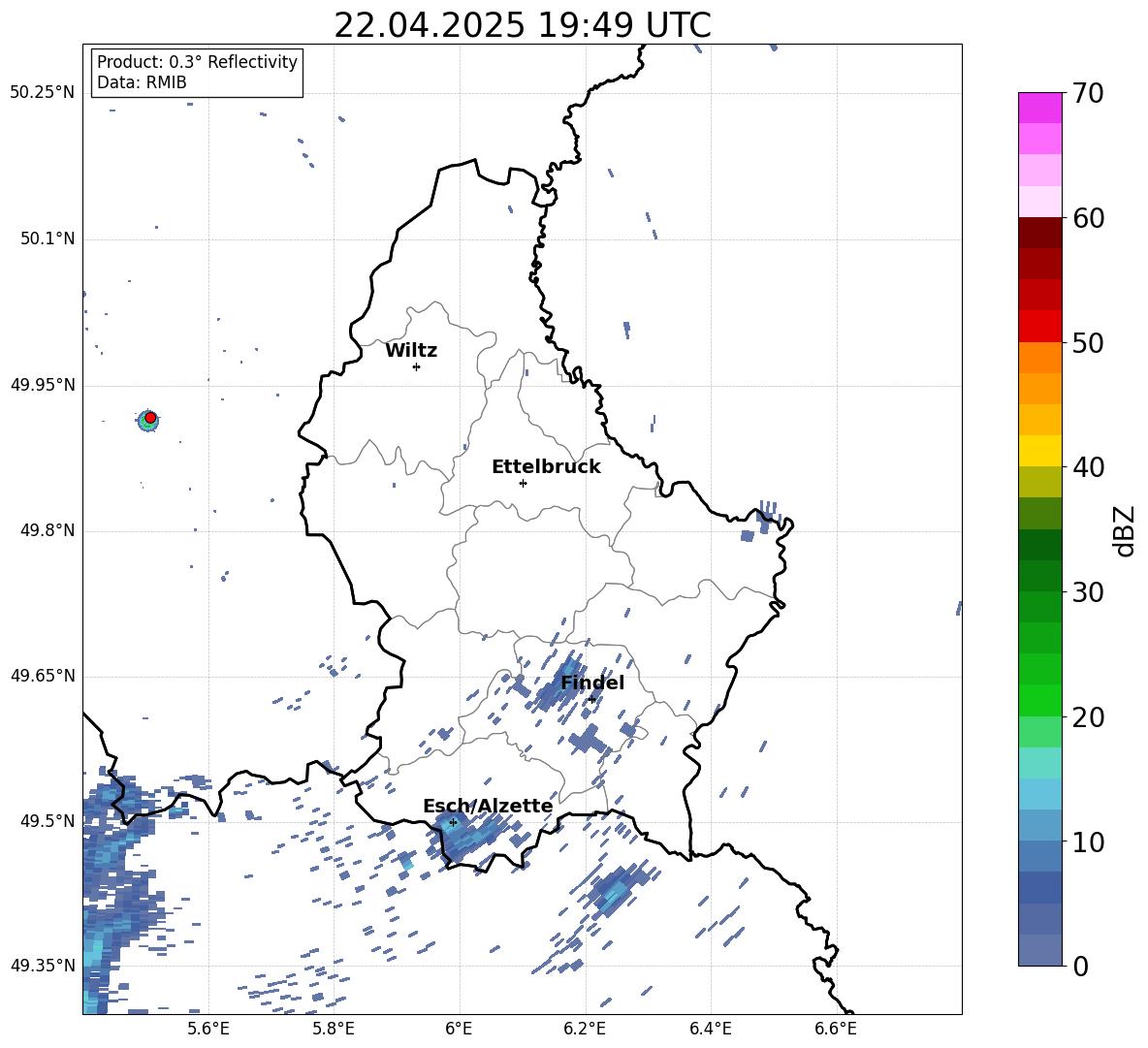Click the colorbar value 20

click(x=1088, y=716)
